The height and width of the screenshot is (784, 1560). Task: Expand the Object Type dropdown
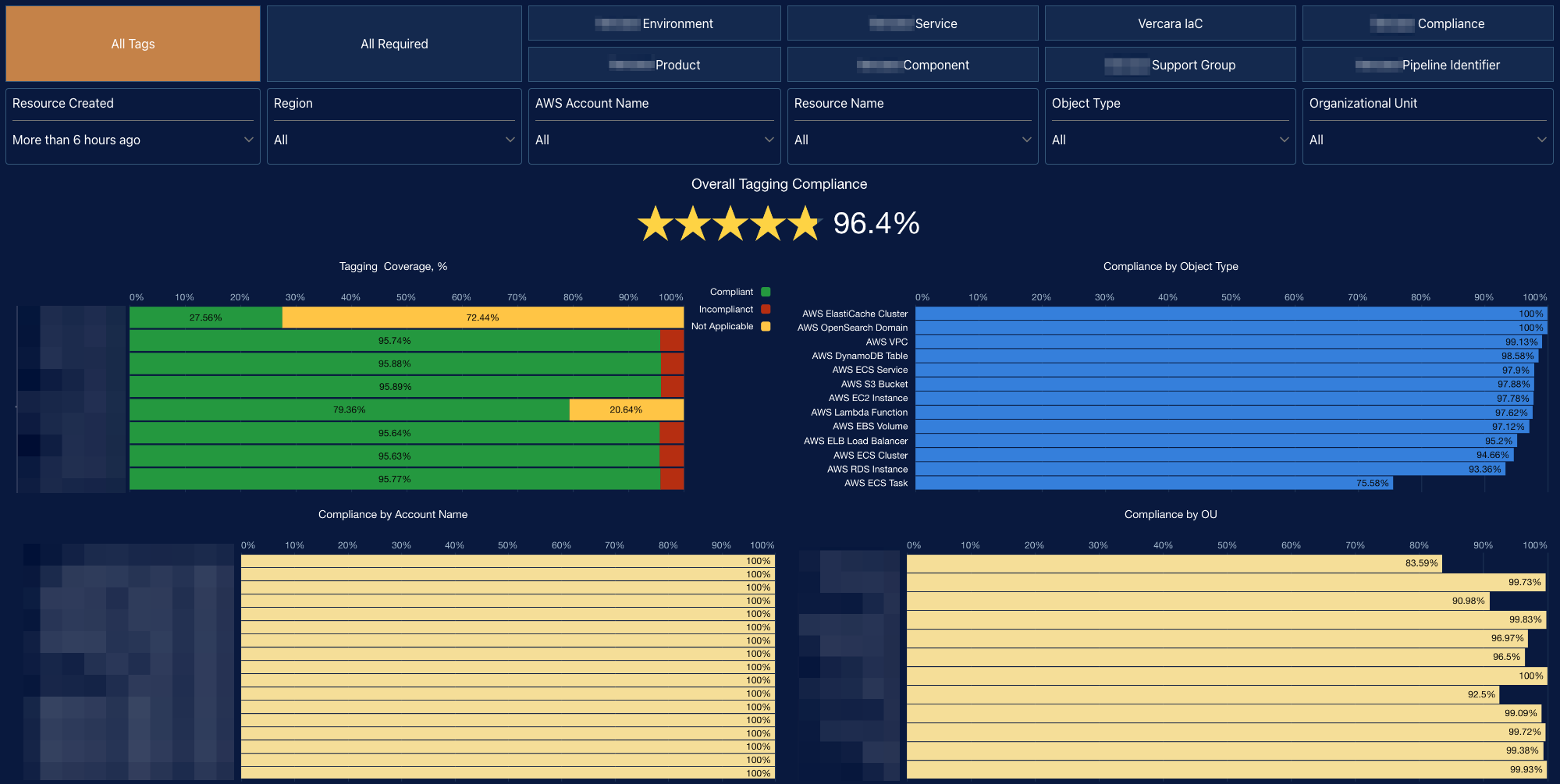coord(1170,140)
